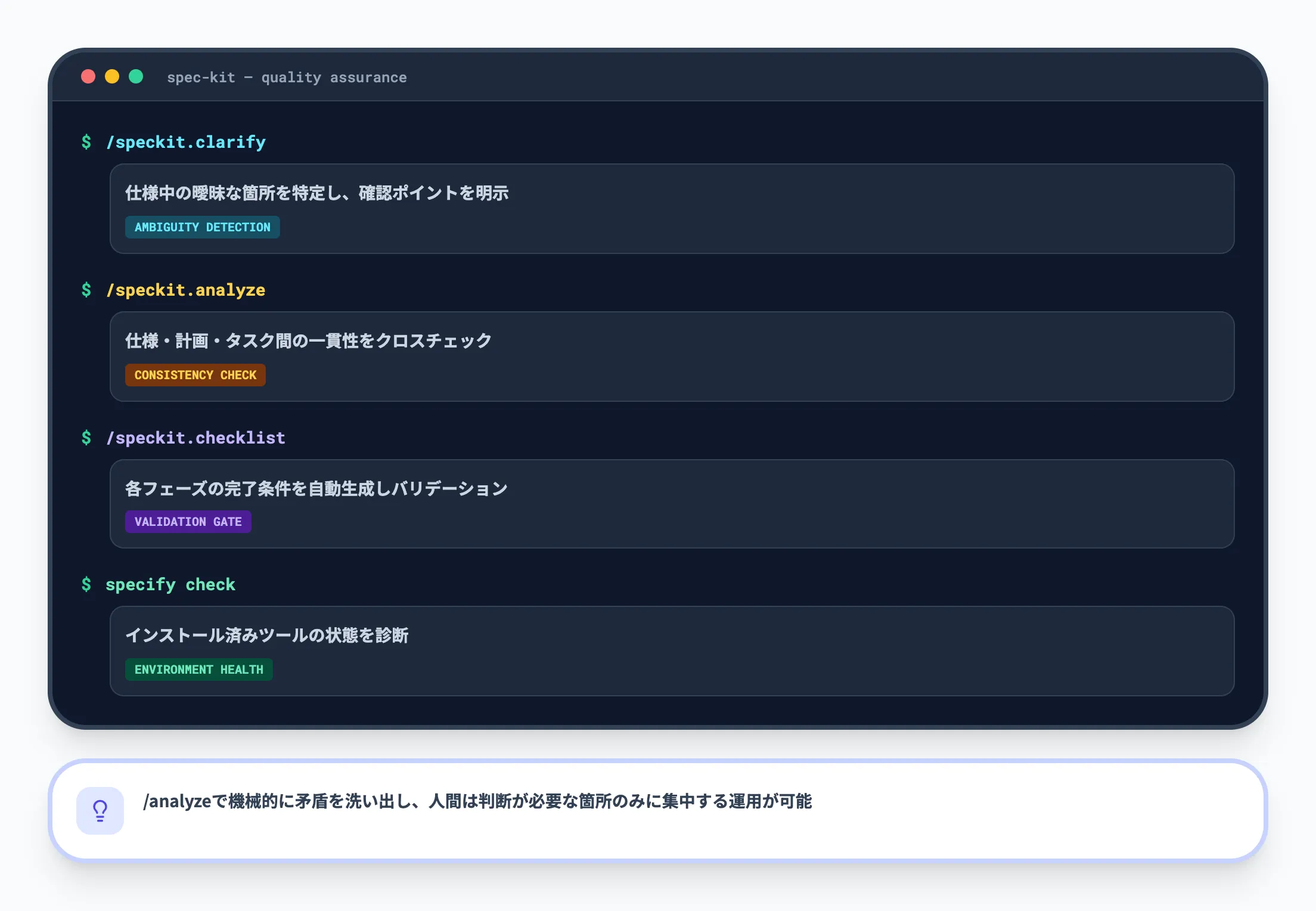
Task: Click the specify check command
Action: pos(170,585)
